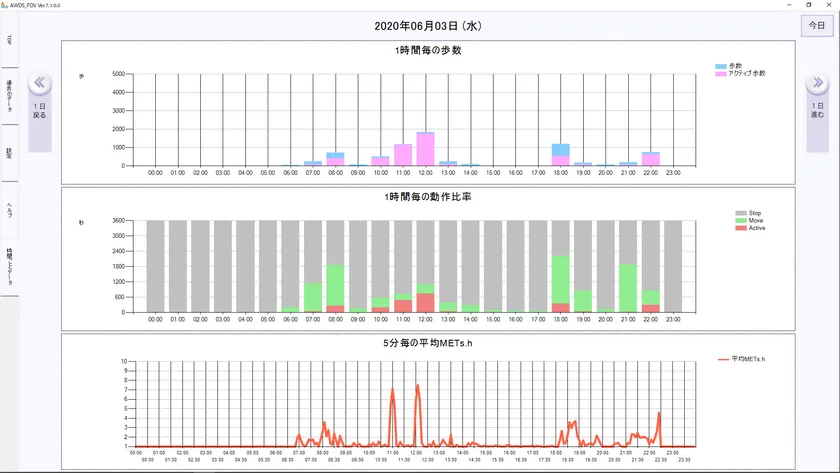Screen dimensions: 840x473
Task: Click the chart title 1時間毎の動作比率
Action: click(x=428, y=197)
